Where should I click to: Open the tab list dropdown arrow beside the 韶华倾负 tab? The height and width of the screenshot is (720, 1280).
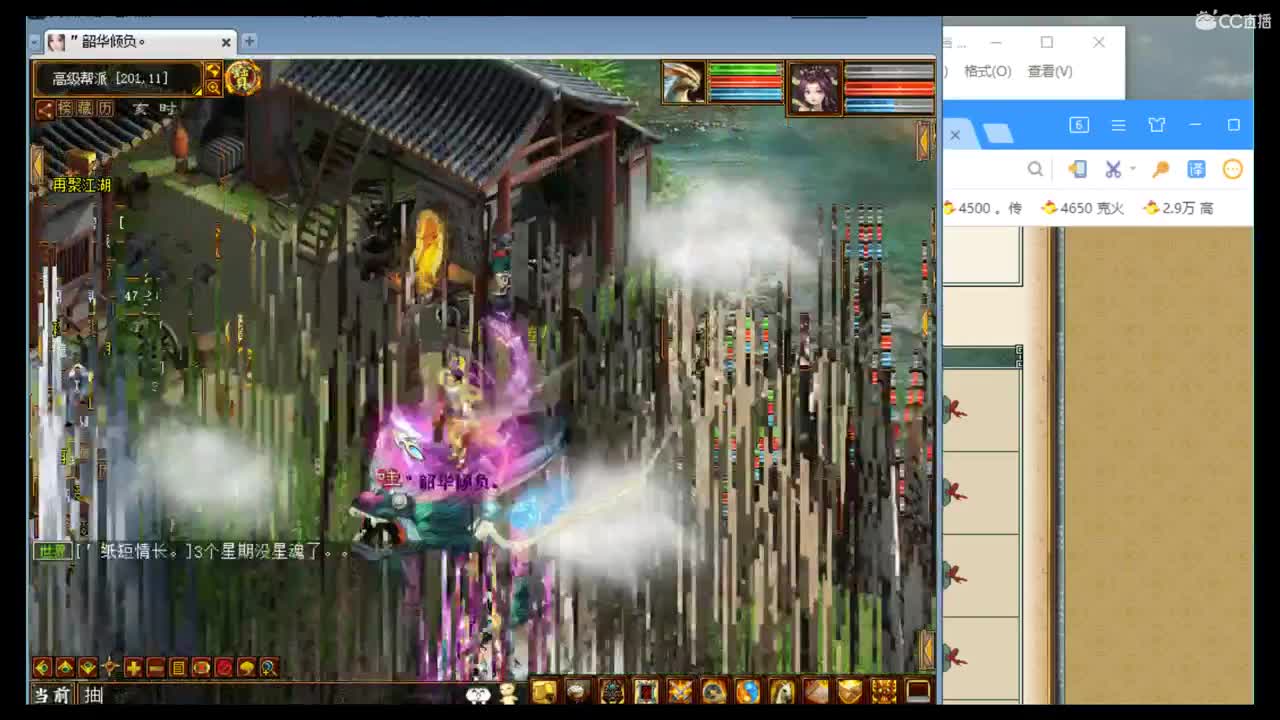pos(35,42)
